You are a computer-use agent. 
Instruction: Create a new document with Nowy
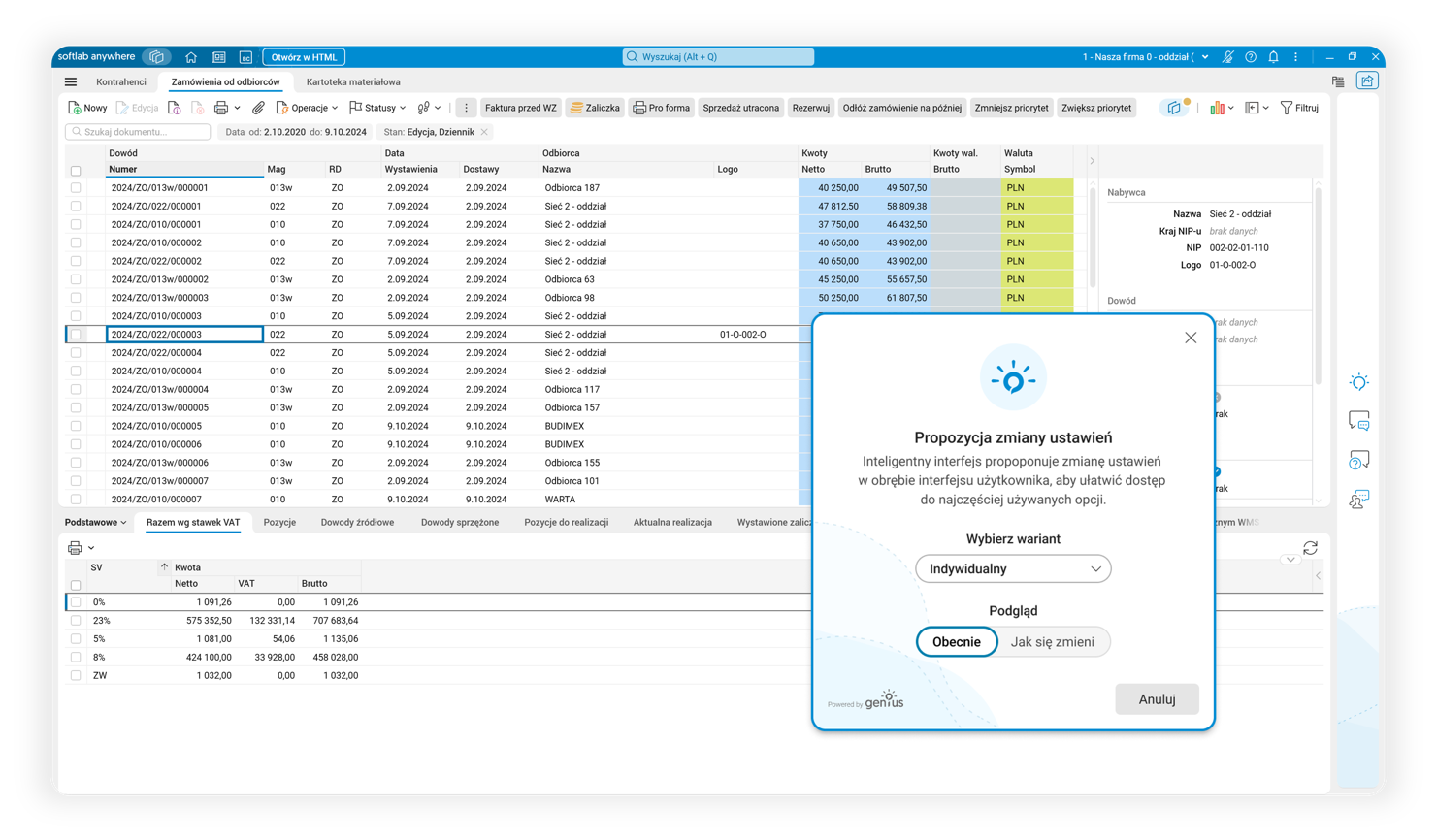click(87, 108)
